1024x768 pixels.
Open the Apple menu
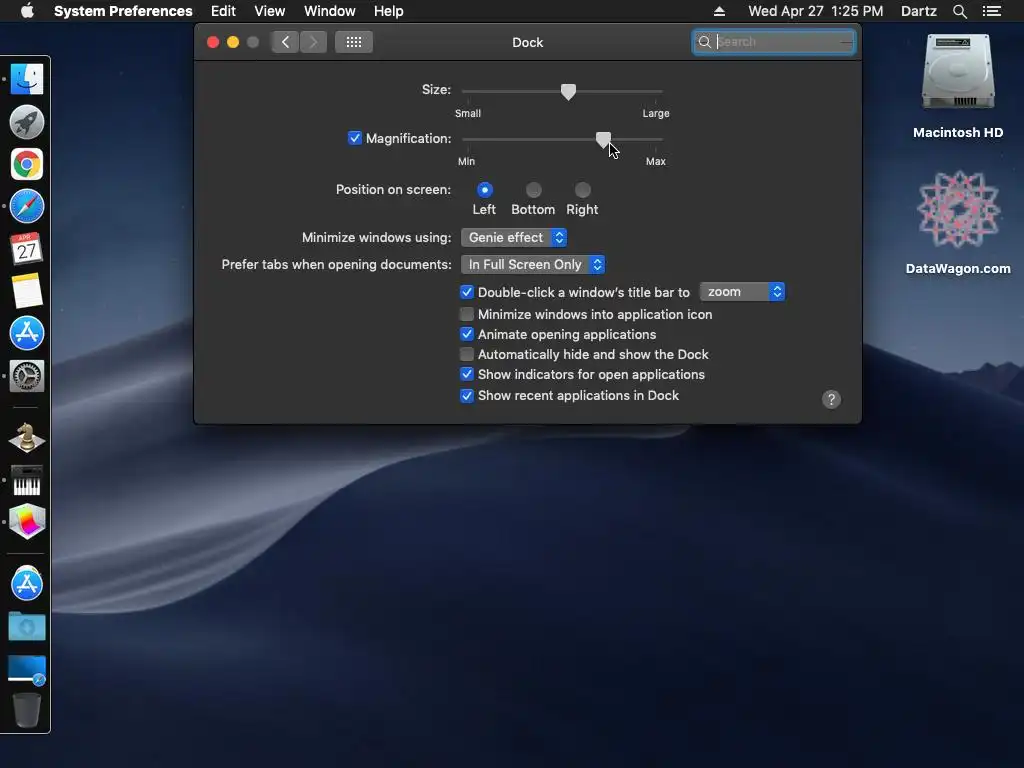point(27,11)
